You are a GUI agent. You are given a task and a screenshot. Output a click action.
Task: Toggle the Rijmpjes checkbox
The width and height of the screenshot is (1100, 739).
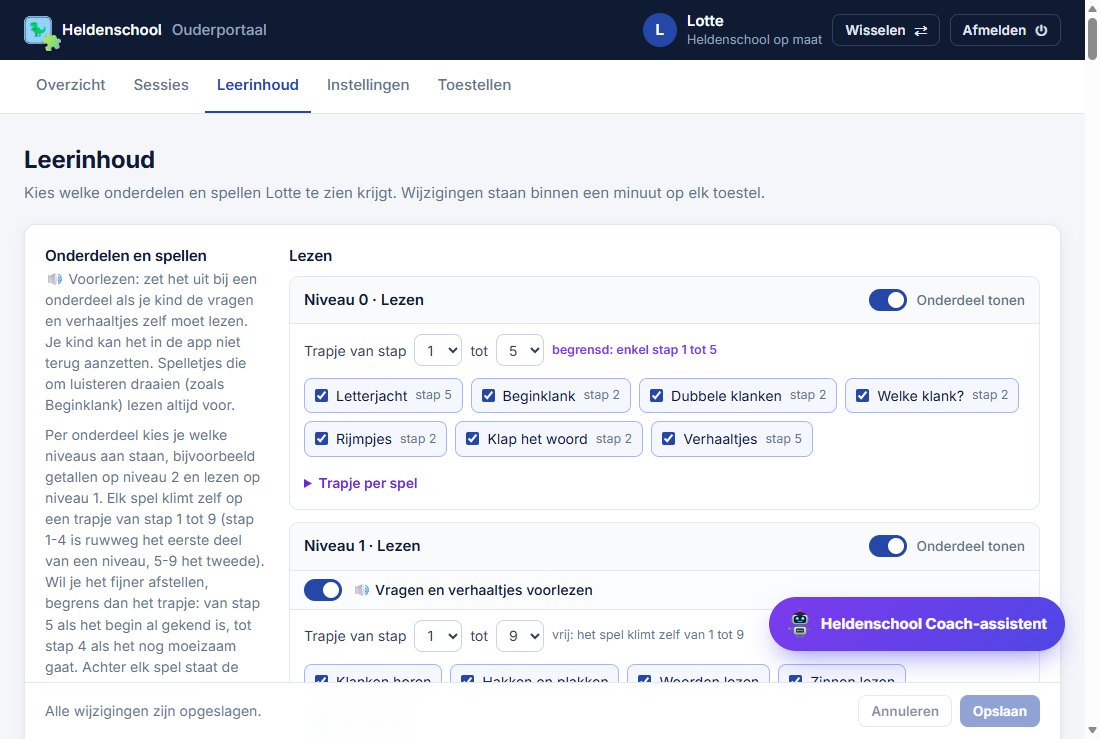point(321,439)
